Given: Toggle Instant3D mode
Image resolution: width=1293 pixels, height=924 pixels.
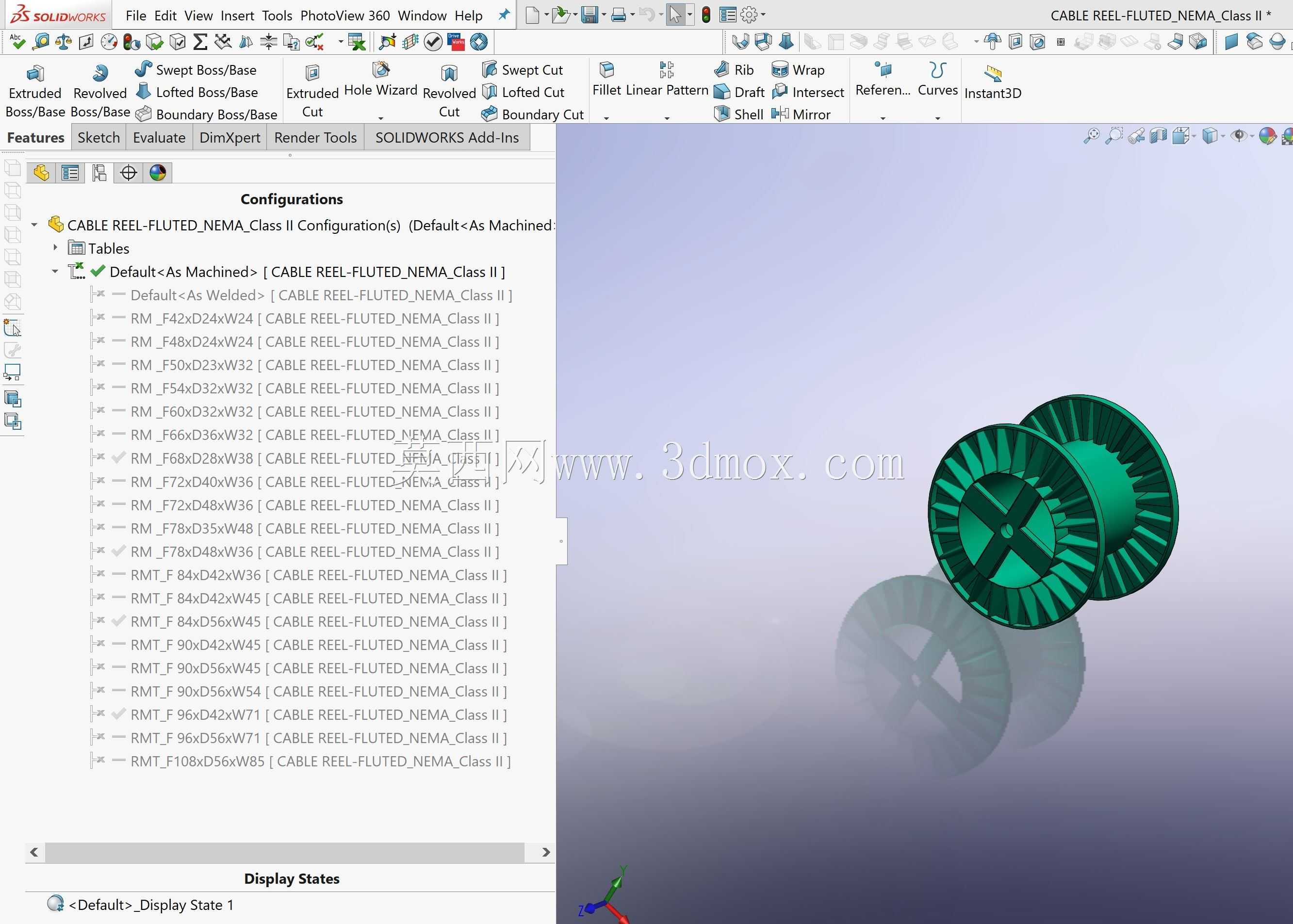Looking at the screenshot, I should click(993, 81).
